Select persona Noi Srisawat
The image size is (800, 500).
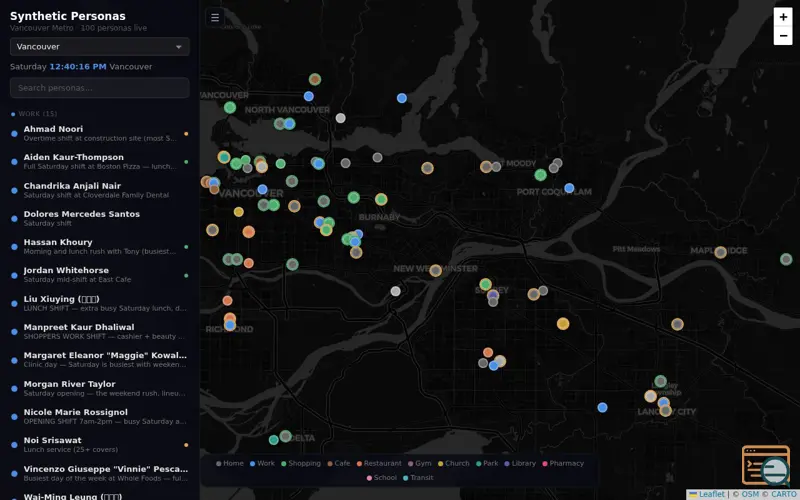99,445
